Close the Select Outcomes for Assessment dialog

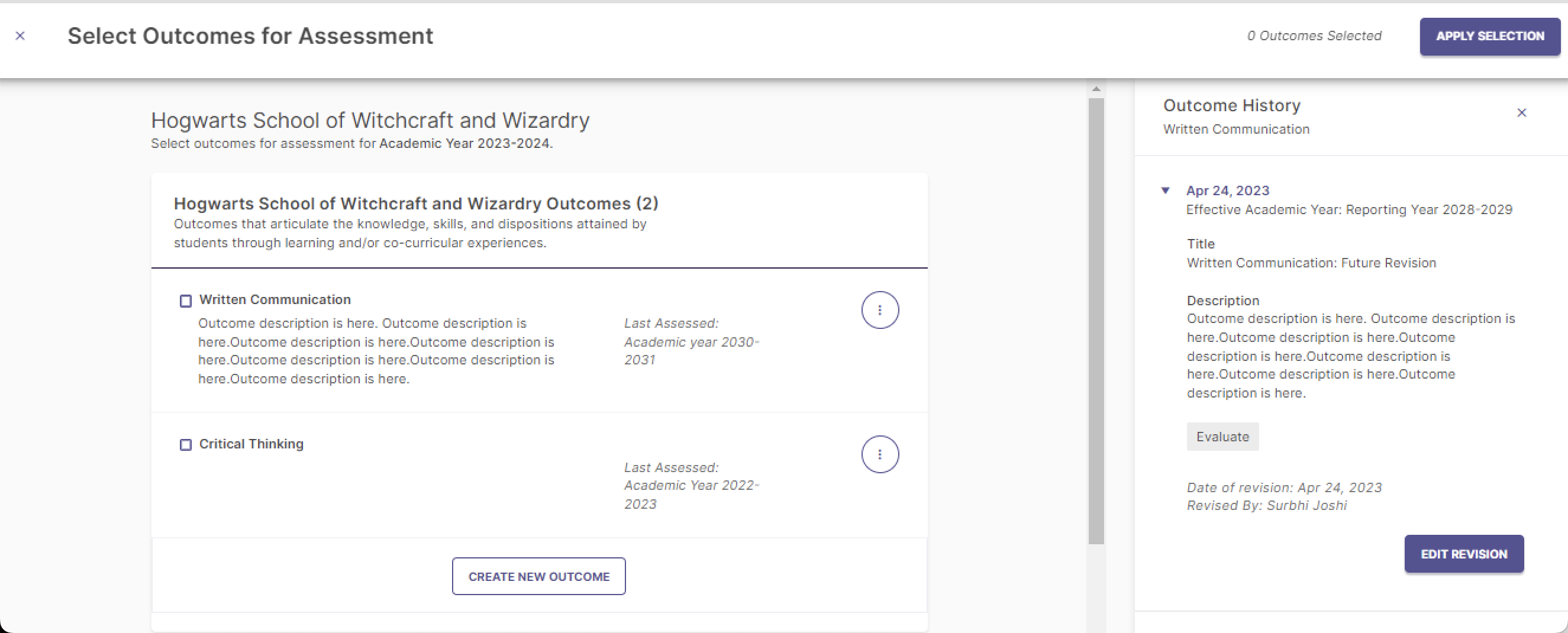pos(20,36)
